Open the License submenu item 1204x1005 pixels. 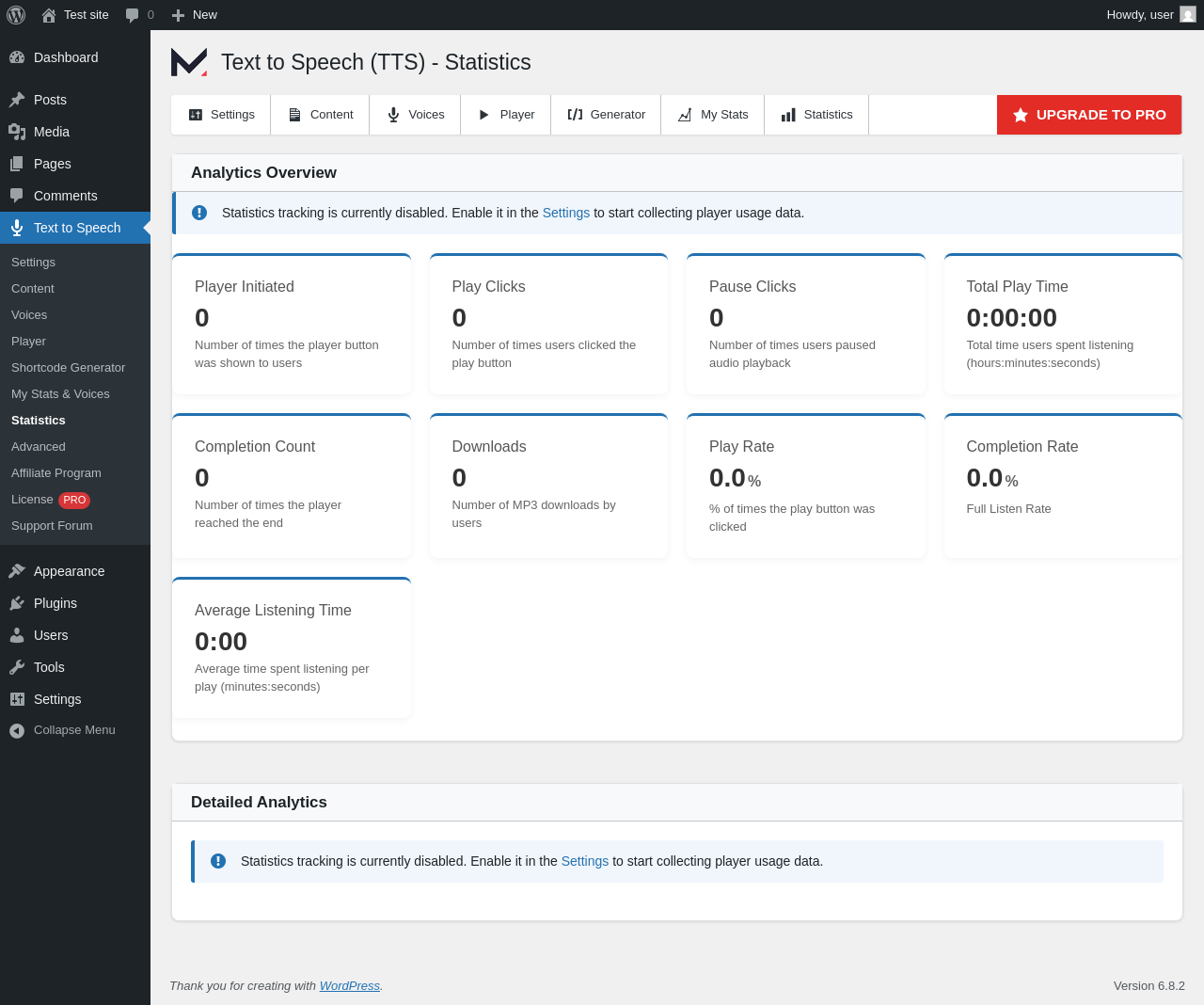[32, 500]
